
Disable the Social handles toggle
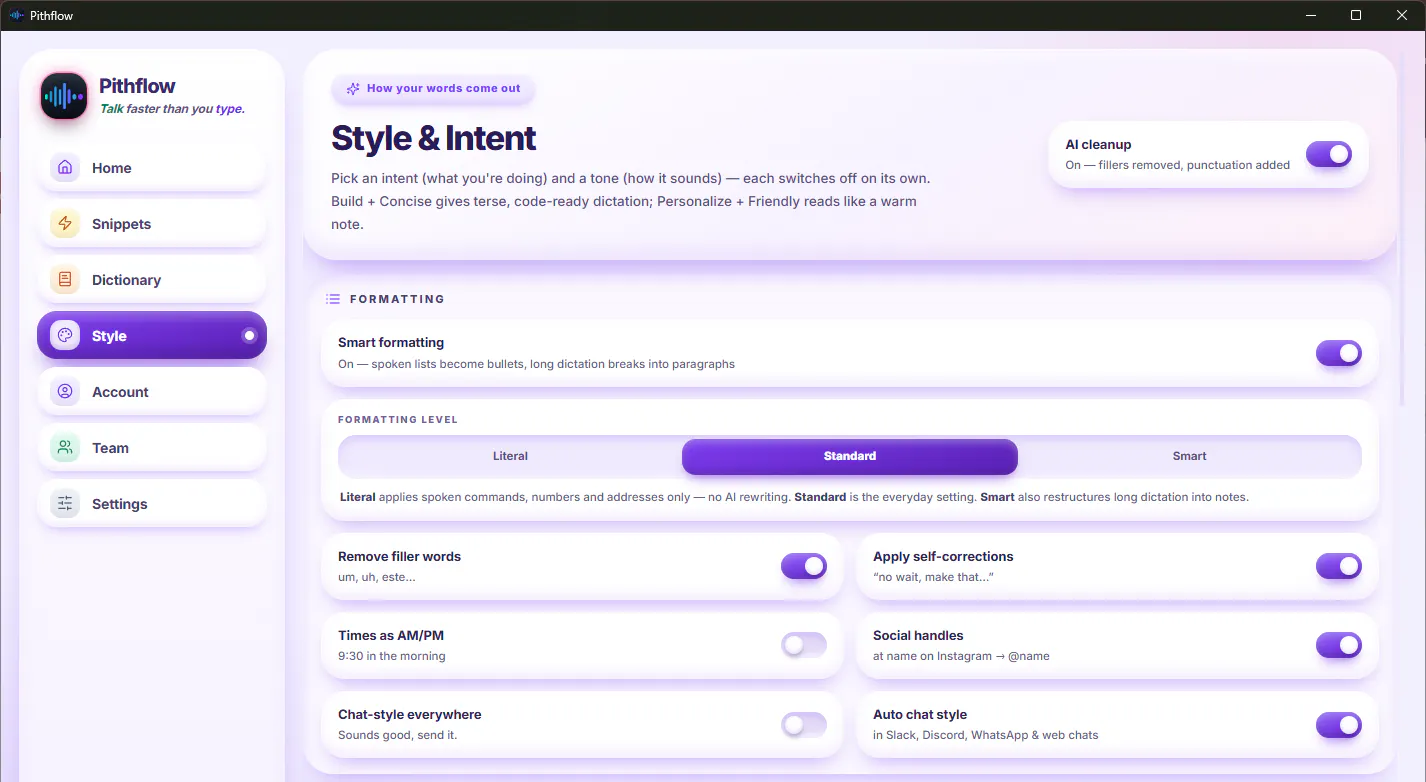[x=1339, y=646]
